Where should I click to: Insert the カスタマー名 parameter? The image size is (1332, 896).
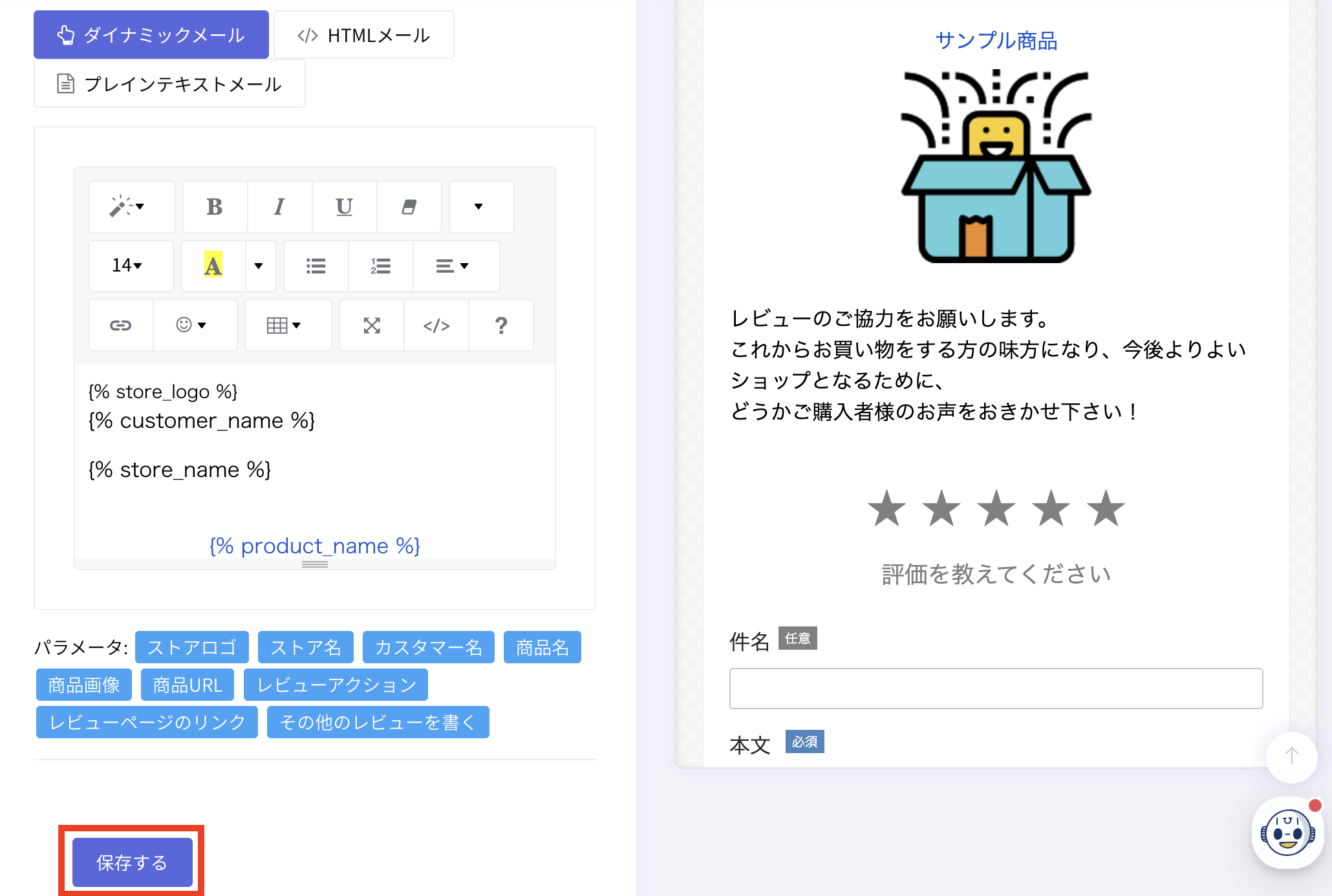click(x=428, y=647)
